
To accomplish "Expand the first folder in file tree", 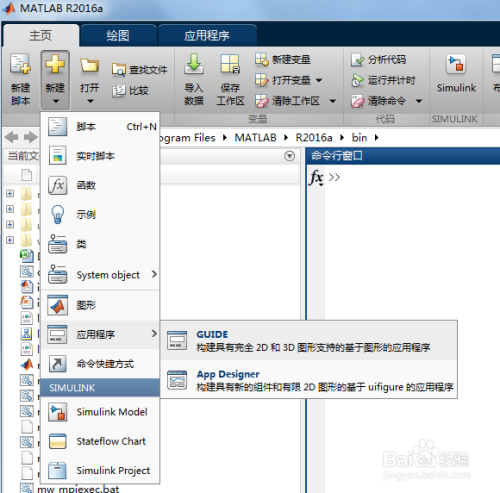I will (x=10, y=193).
